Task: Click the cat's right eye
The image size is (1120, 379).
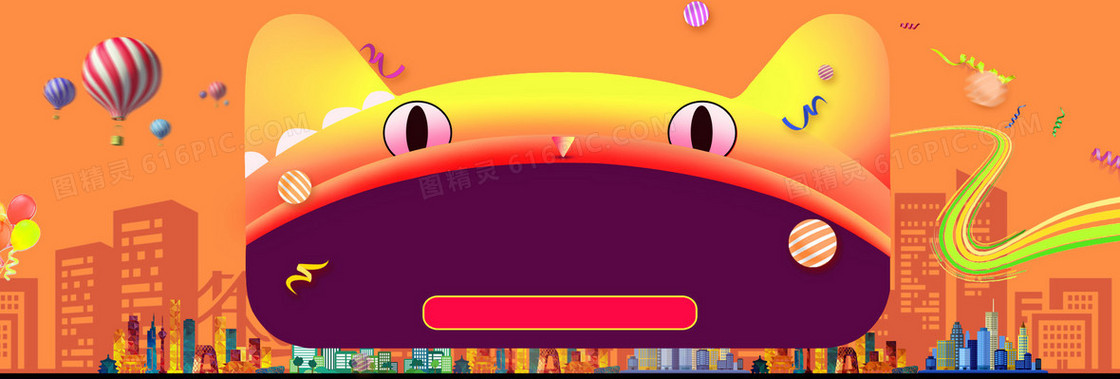Action: click(x=702, y=128)
